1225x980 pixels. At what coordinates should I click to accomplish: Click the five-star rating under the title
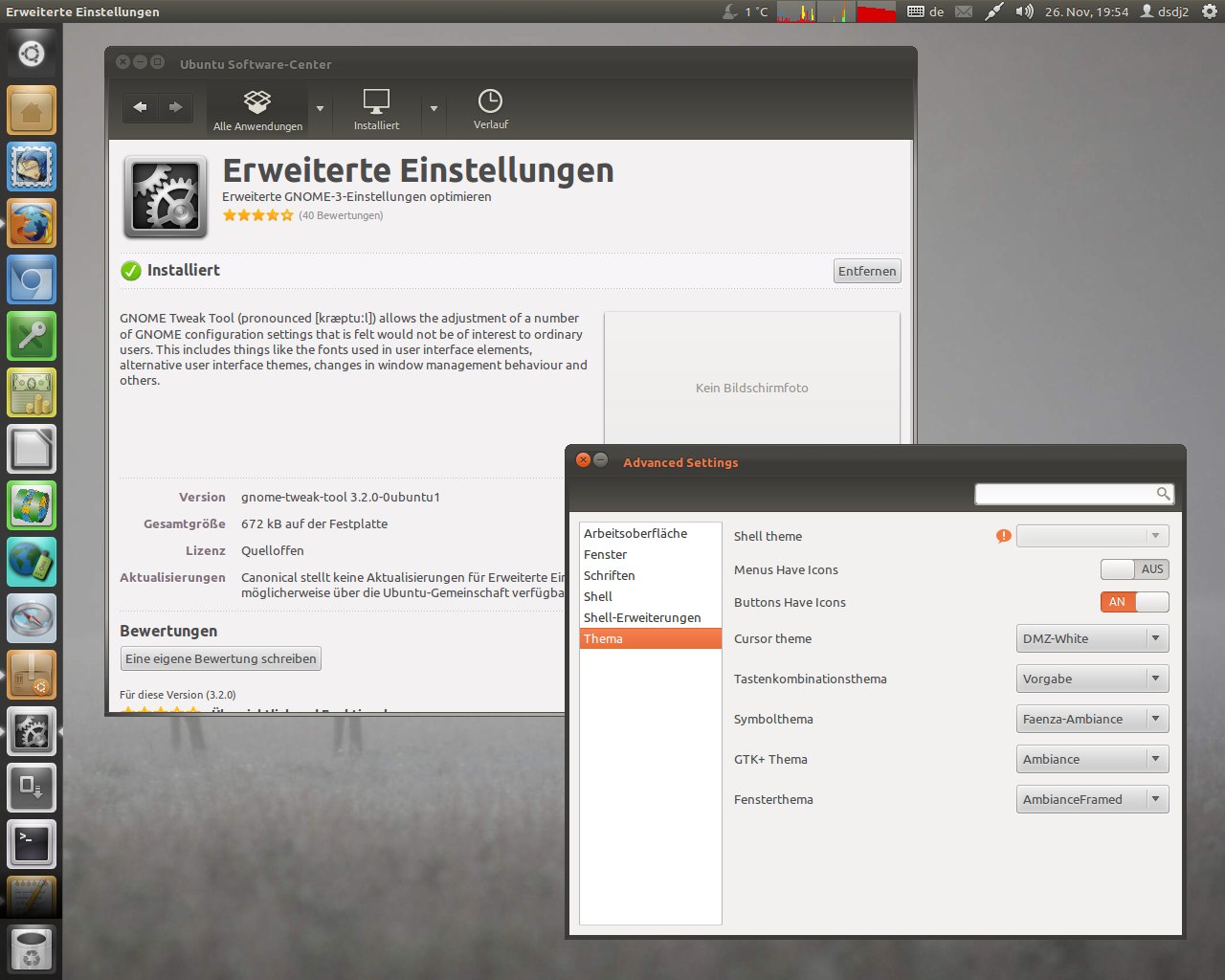tap(258, 215)
